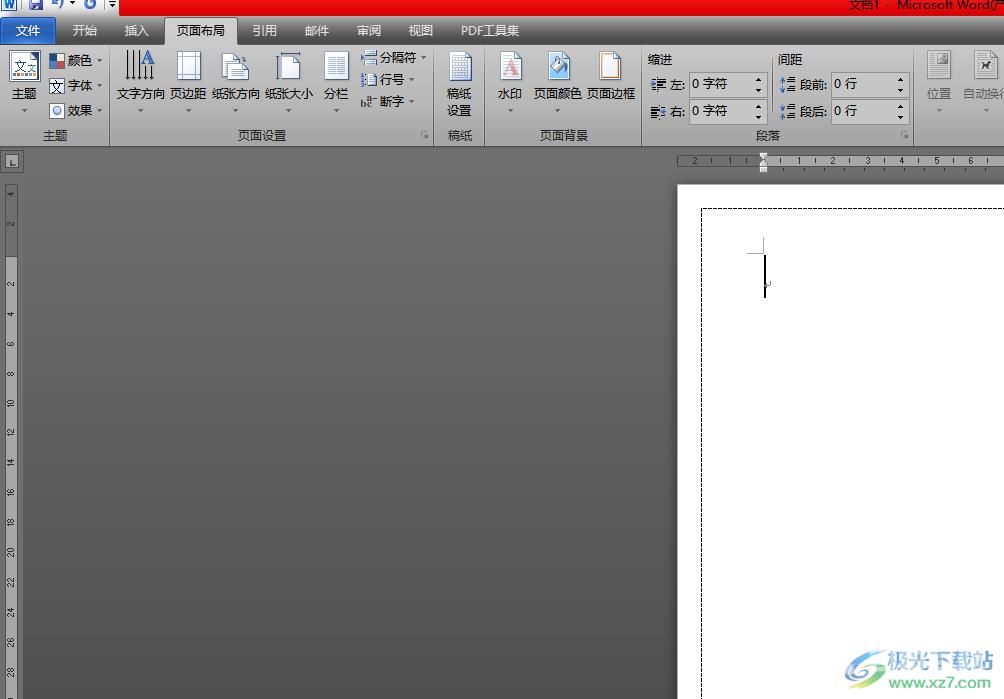
Task: Open the Undo history dropdown arrow
Action: (x=72, y=4)
